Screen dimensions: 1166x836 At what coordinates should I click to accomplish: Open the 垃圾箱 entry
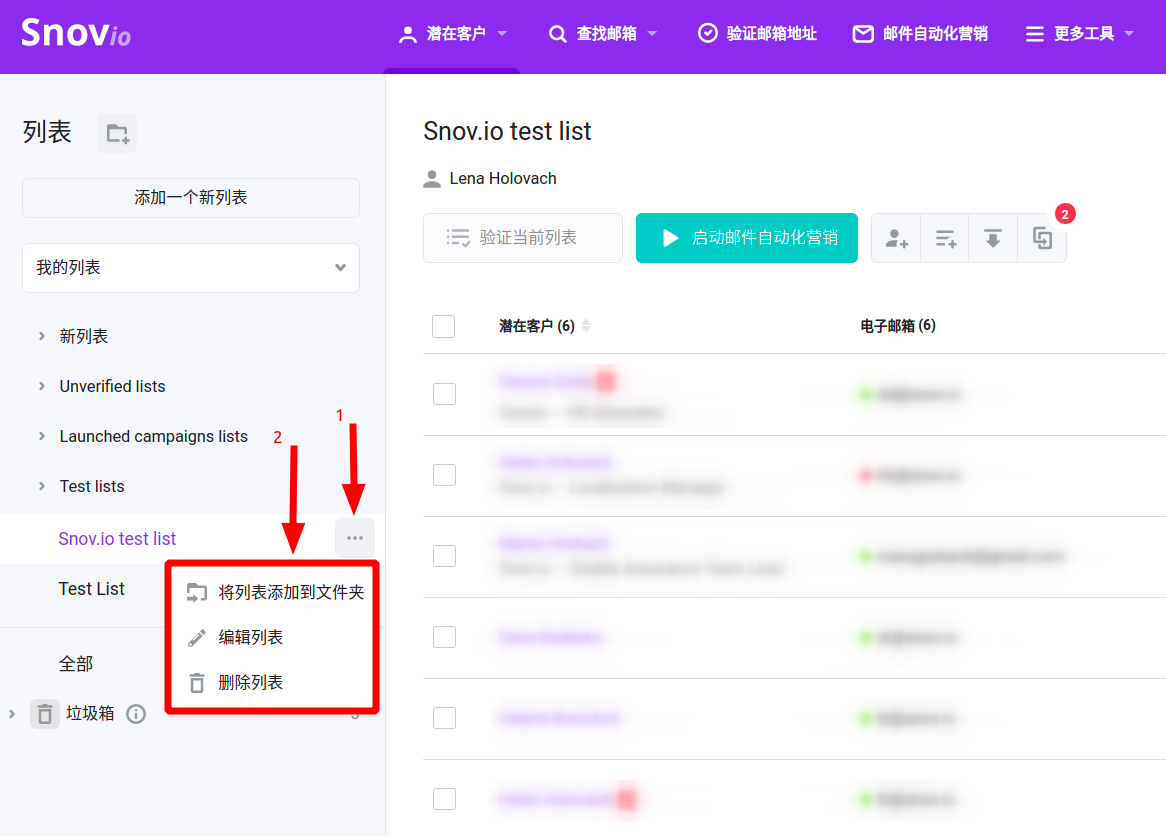(x=90, y=714)
